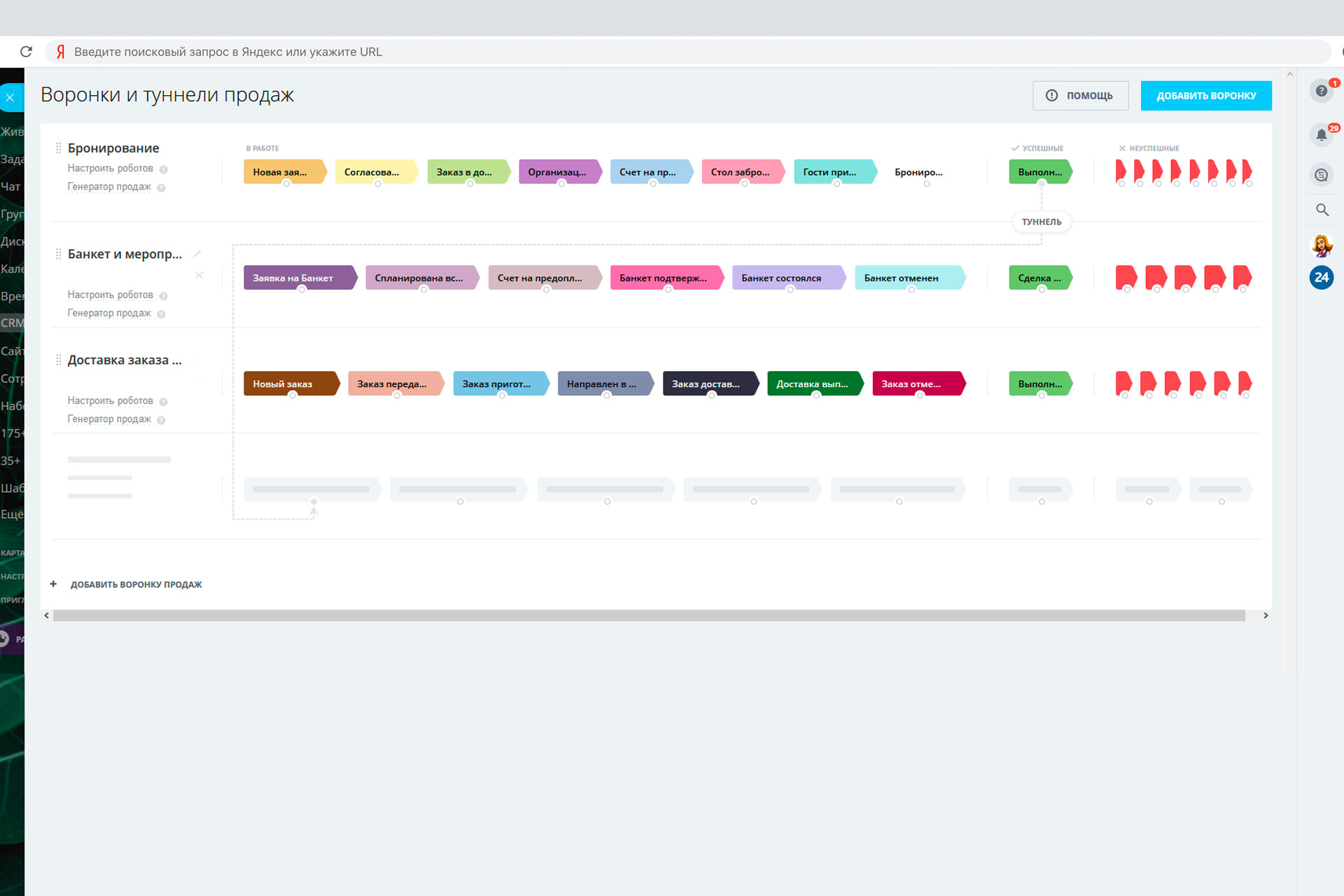Image resolution: width=1344 pixels, height=896 pixels.
Task: Click ДОБАВИТЬ ВОРОНКУ ПРОДАЖ link
Action: [x=136, y=584]
